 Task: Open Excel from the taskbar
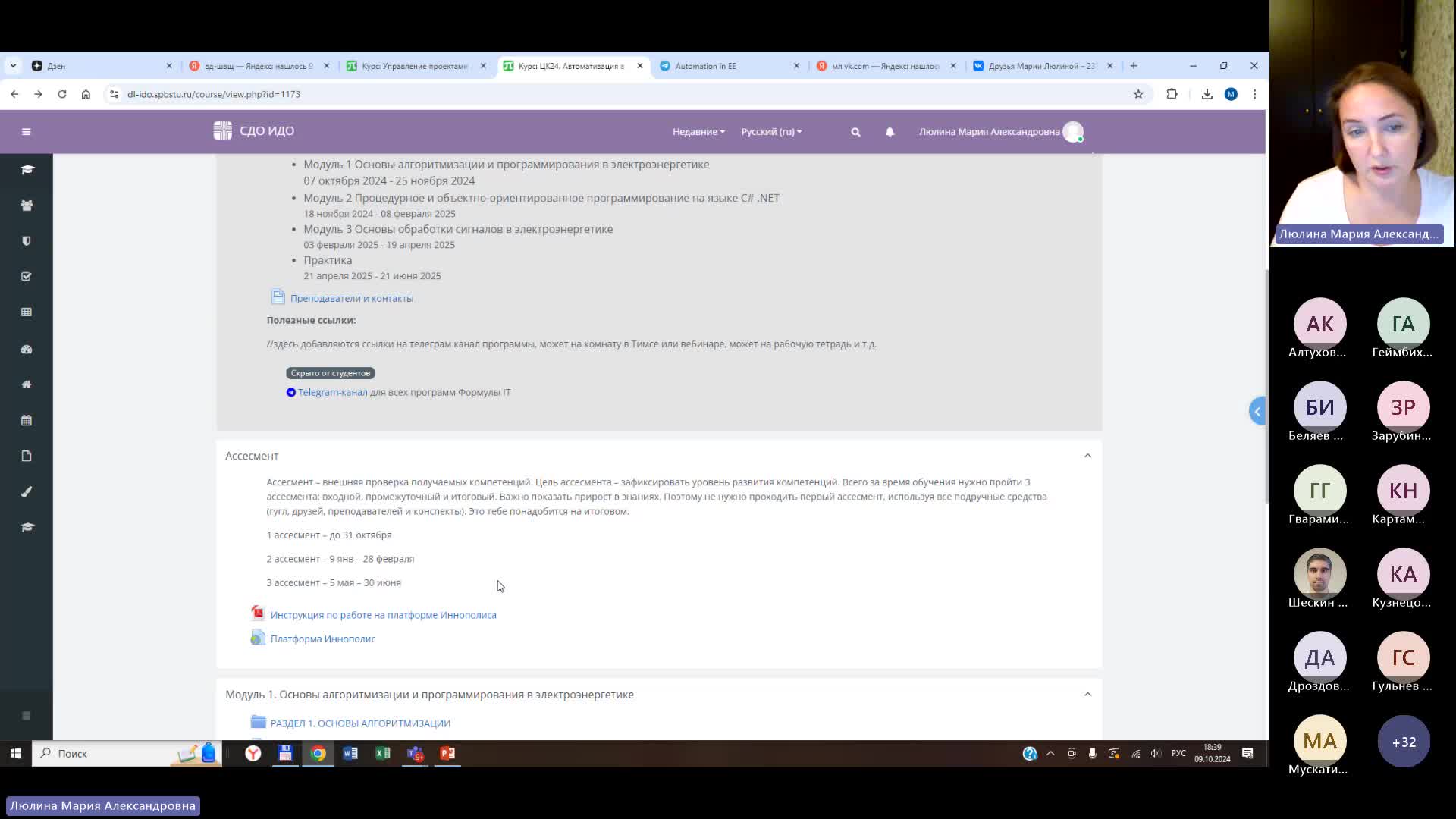coord(383,754)
